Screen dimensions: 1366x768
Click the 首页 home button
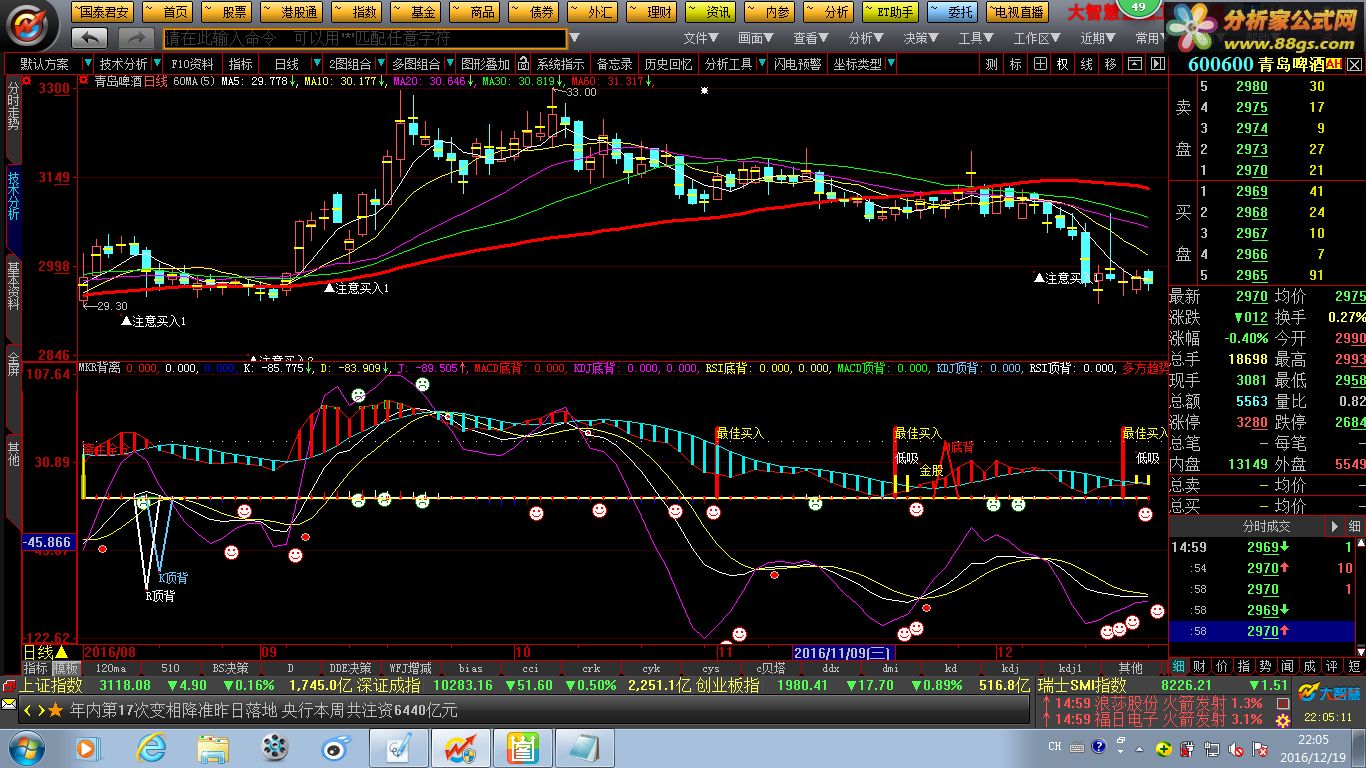pos(166,12)
